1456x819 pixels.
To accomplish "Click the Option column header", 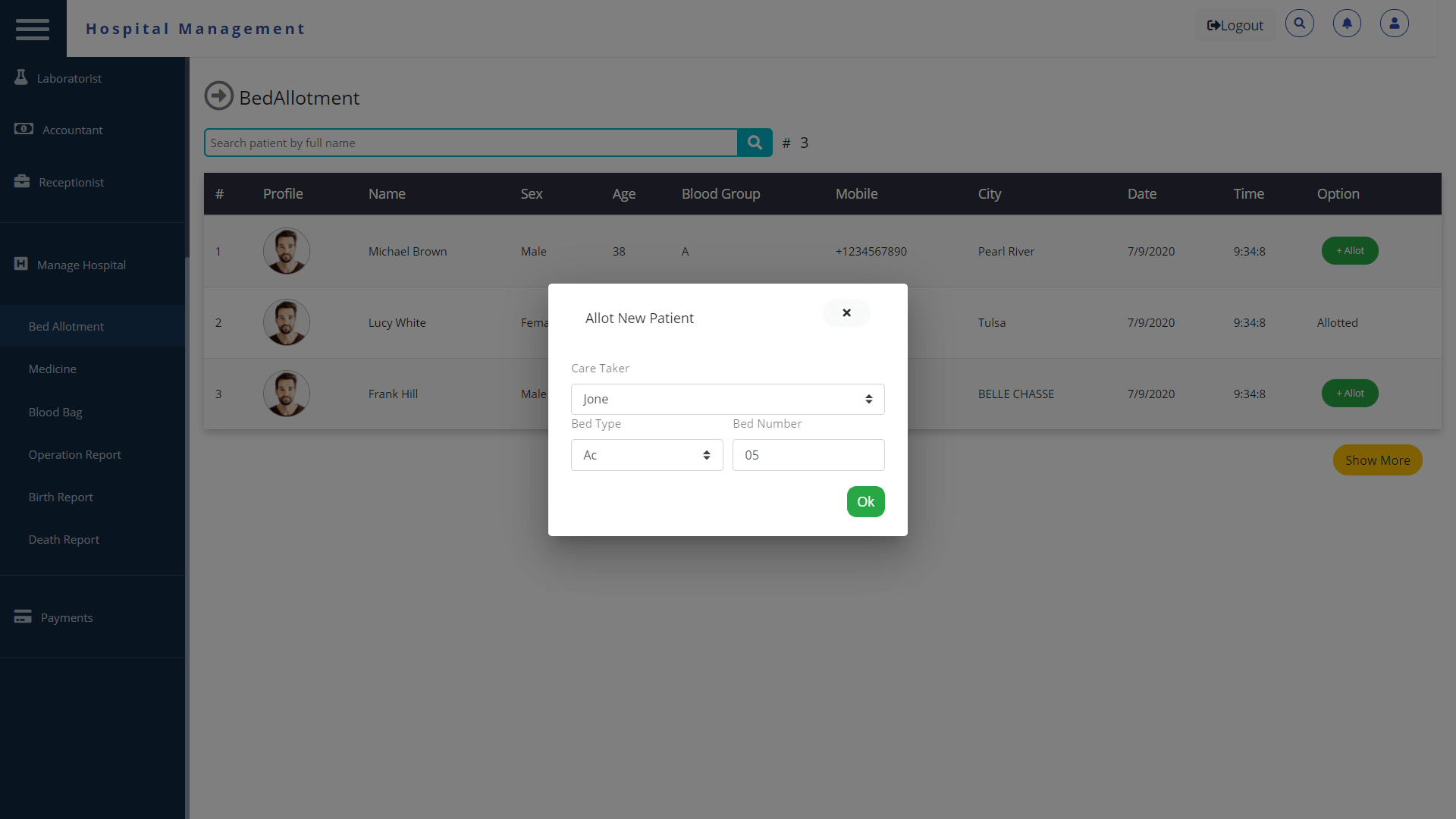I will pyautogui.click(x=1338, y=193).
